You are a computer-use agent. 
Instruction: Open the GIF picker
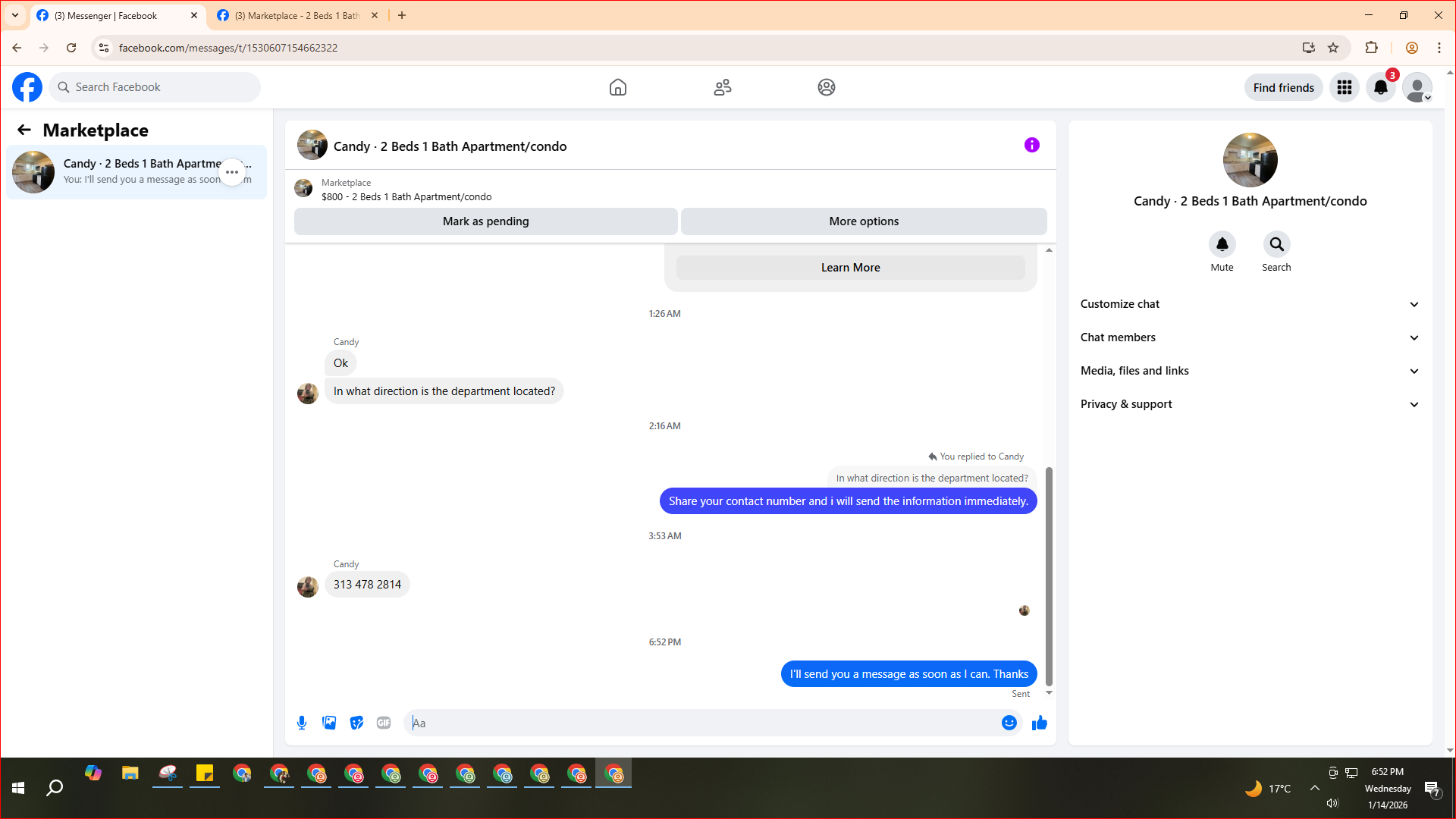pyautogui.click(x=384, y=723)
